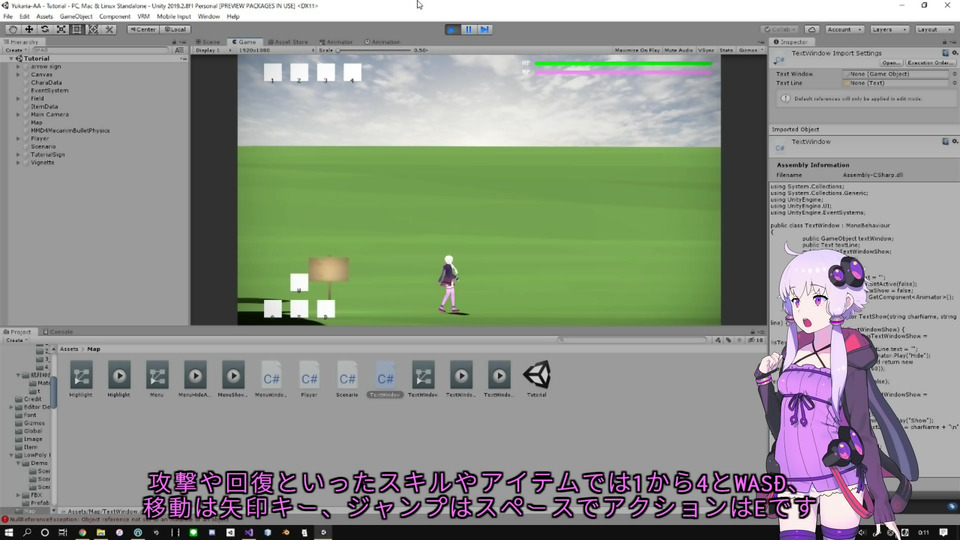960x540 pixels.
Task: Expand the Player object in Hierarchy
Action: pyautogui.click(x=18, y=138)
